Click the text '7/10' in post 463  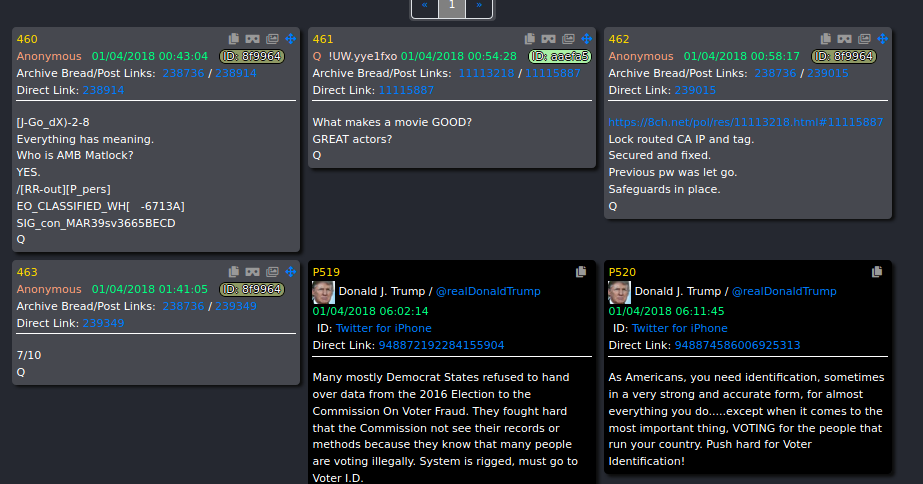(29, 355)
